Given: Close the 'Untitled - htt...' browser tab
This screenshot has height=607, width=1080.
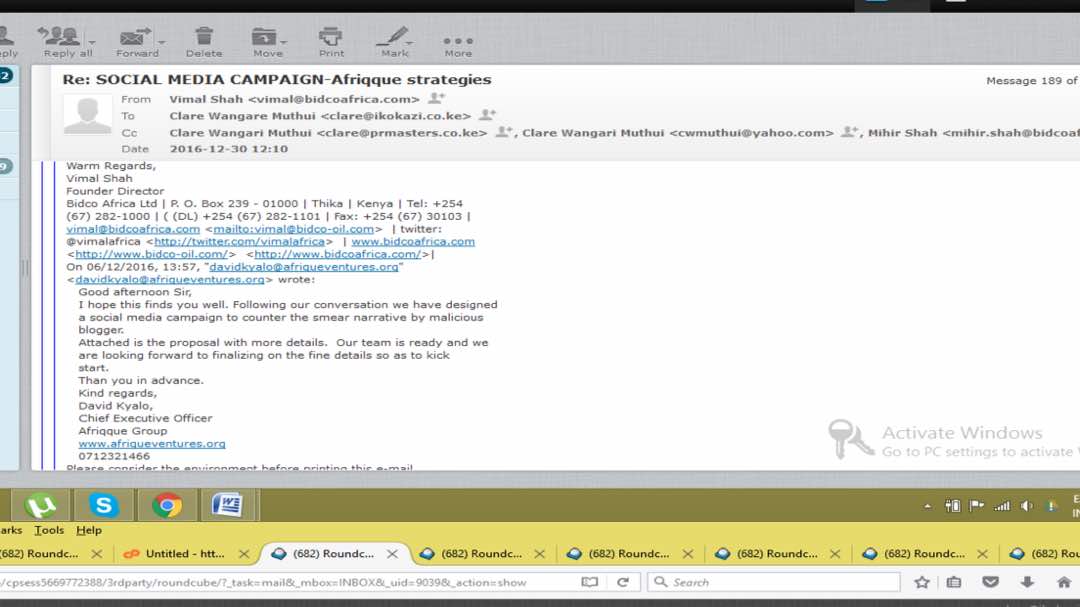Looking at the screenshot, I should (244, 554).
